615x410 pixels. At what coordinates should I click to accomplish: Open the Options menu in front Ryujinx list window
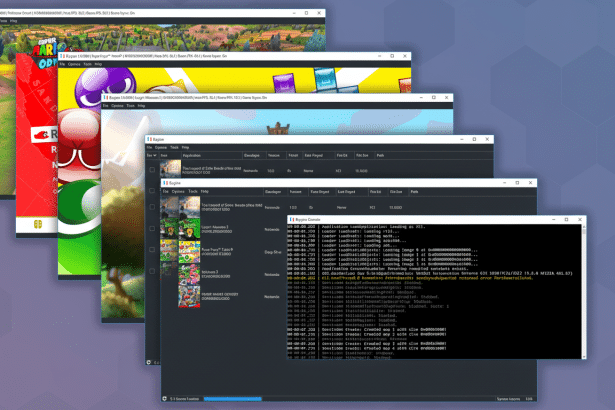point(178,191)
